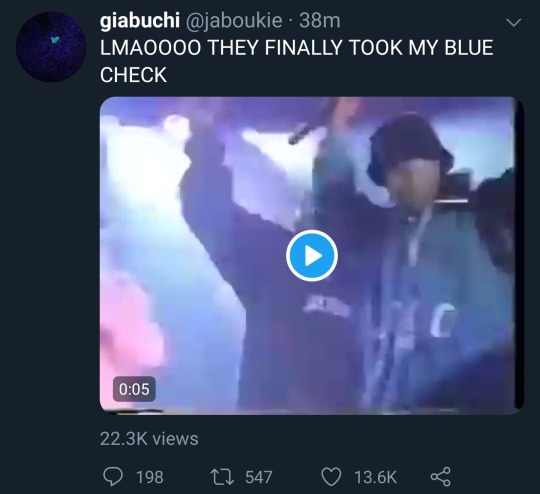Play the video using the blue play button

[x=312, y=256]
